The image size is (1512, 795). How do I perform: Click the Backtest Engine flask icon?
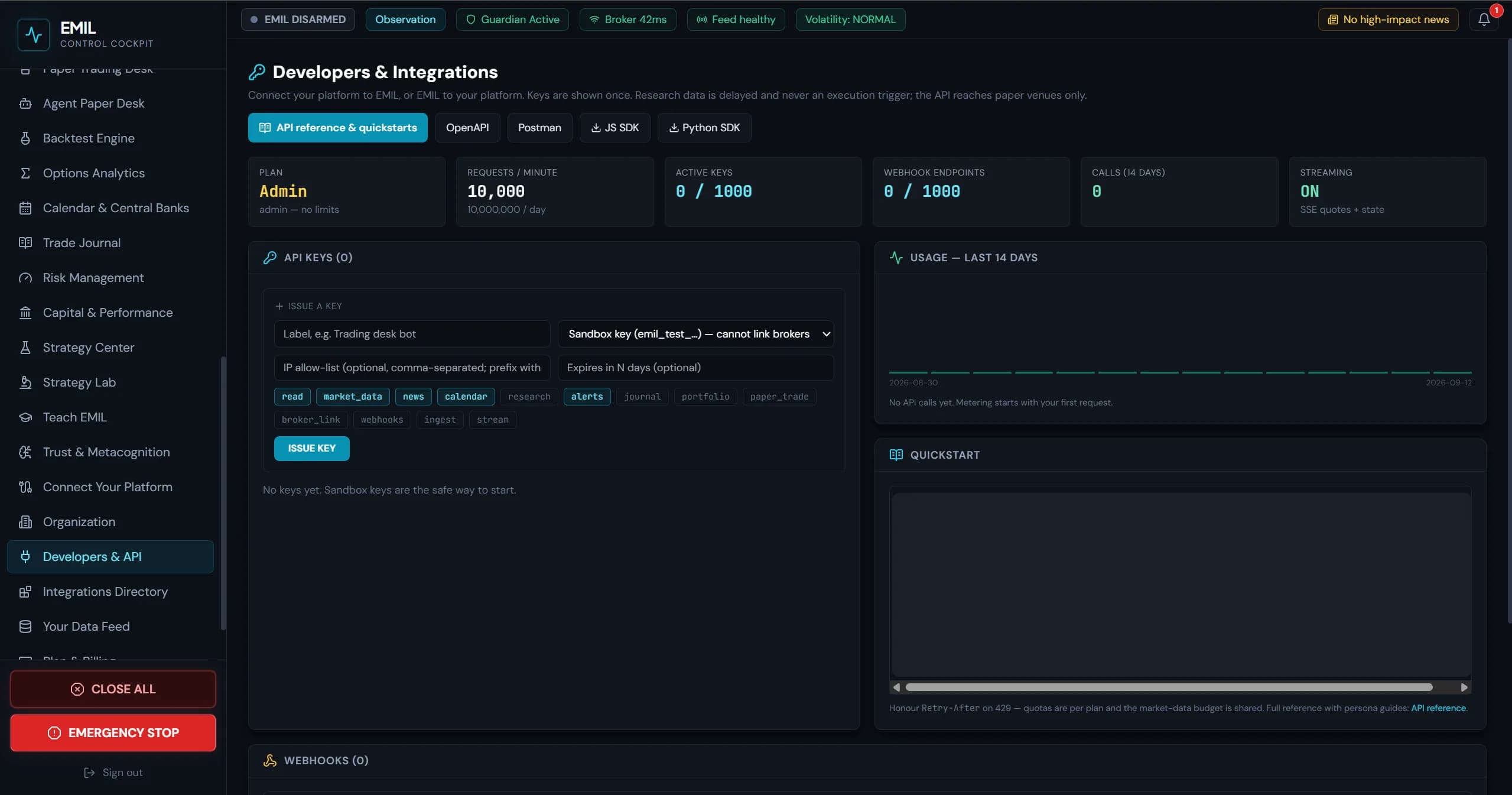[25, 138]
